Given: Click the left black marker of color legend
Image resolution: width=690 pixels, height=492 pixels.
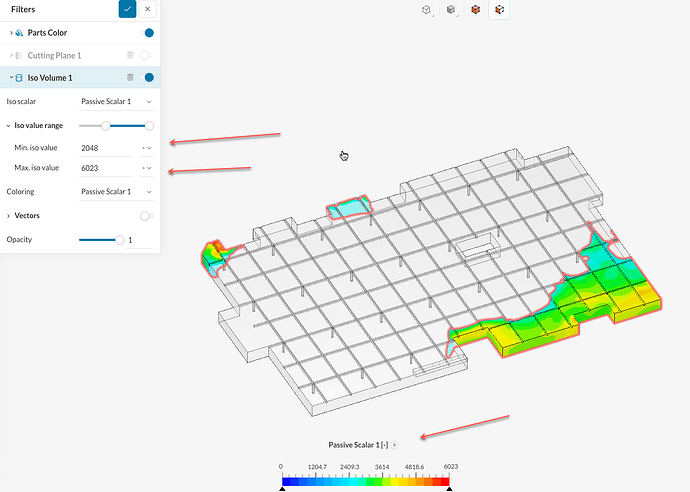Looking at the screenshot, I should pos(283,488).
